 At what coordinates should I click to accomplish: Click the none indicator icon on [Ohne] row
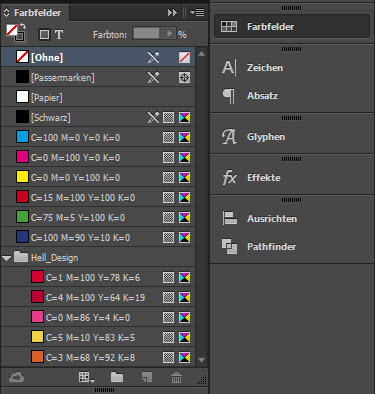click(184, 57)
